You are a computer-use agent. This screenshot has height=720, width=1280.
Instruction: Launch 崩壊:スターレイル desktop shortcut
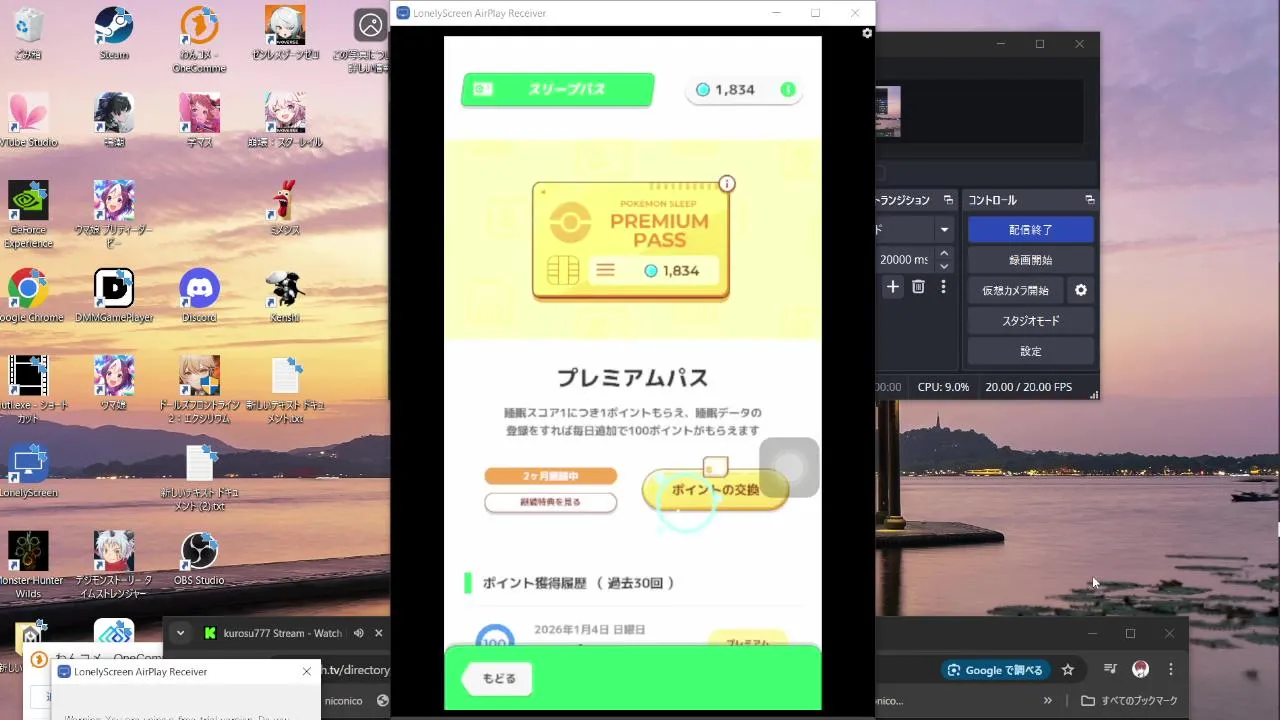[285, 119]
